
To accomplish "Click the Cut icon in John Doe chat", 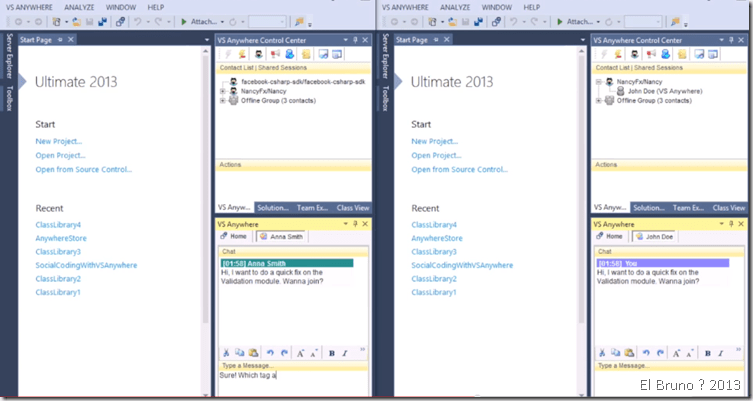I will pos(603,352).
